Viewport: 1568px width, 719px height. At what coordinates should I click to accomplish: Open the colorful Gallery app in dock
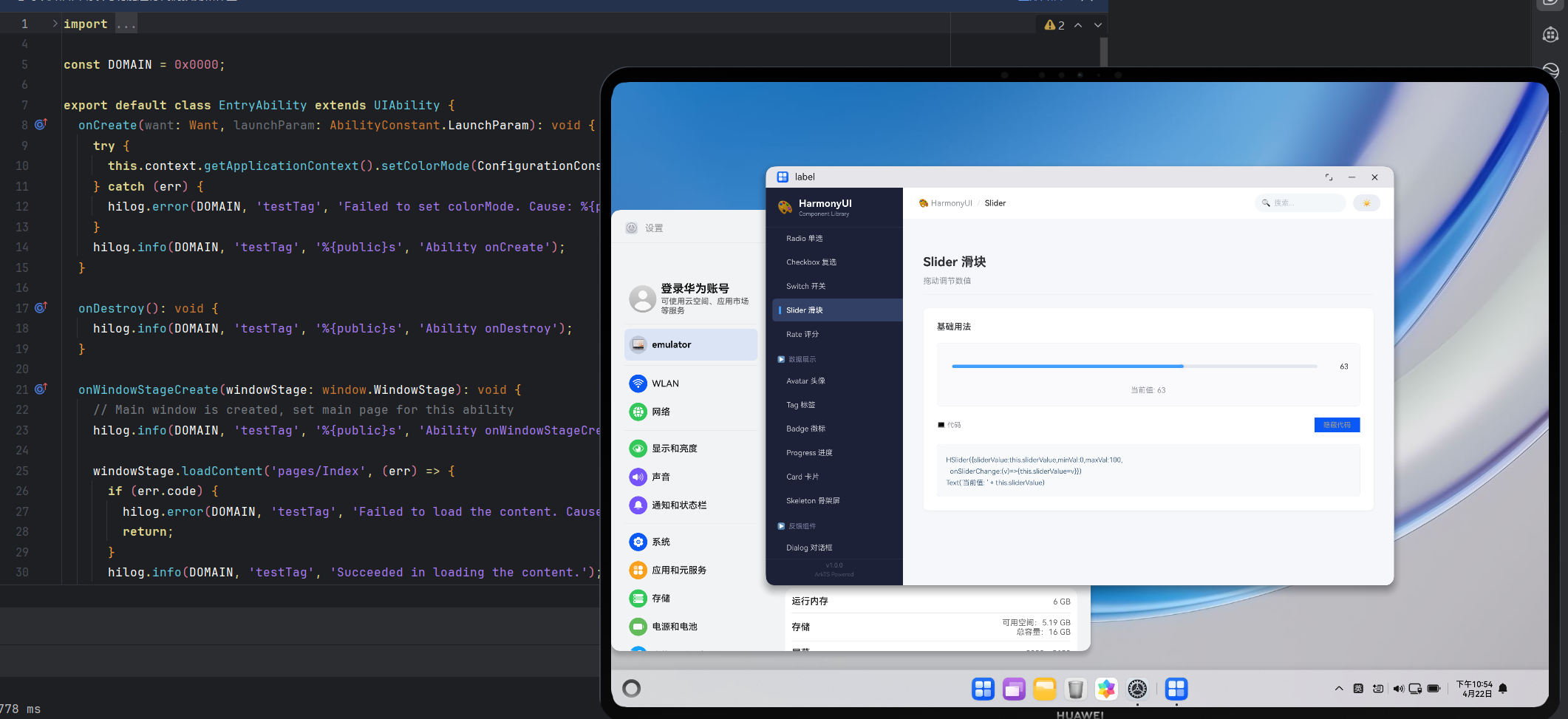click(x=1106, y=689)
